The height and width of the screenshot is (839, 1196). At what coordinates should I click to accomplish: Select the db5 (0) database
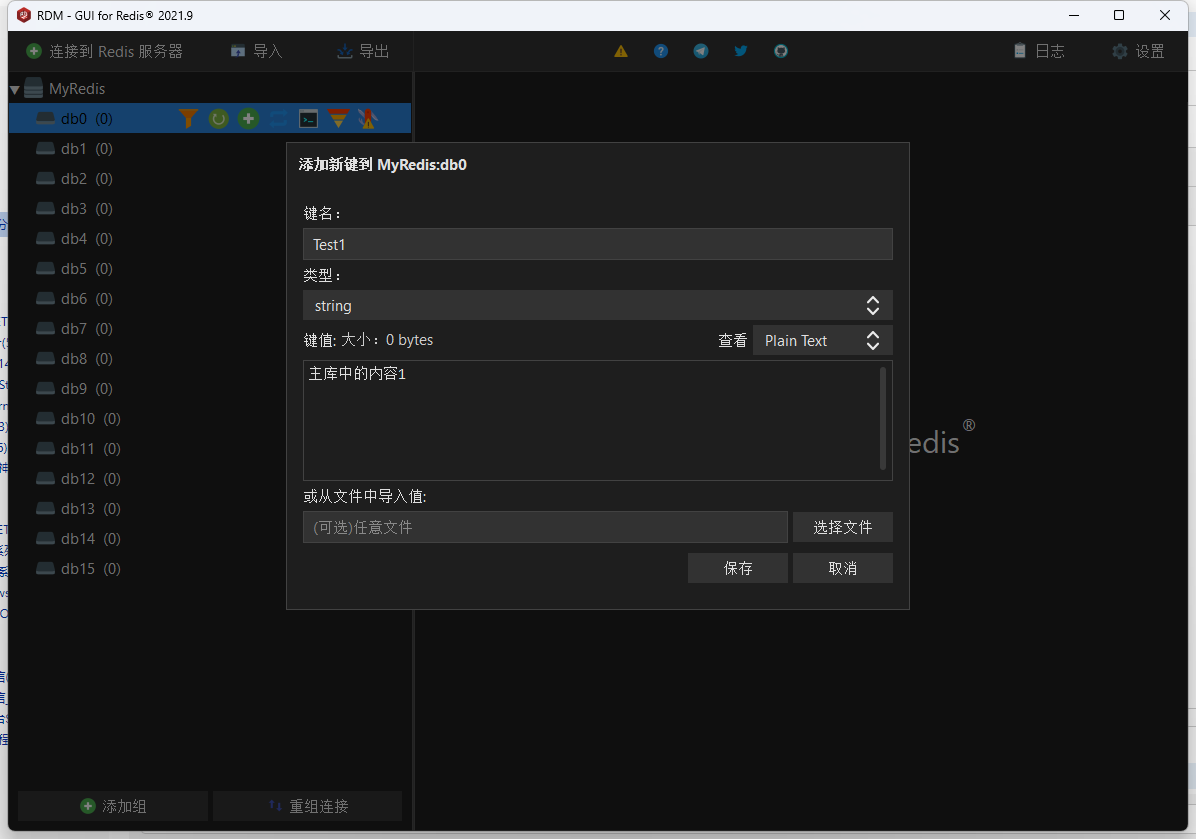[86, 268]
